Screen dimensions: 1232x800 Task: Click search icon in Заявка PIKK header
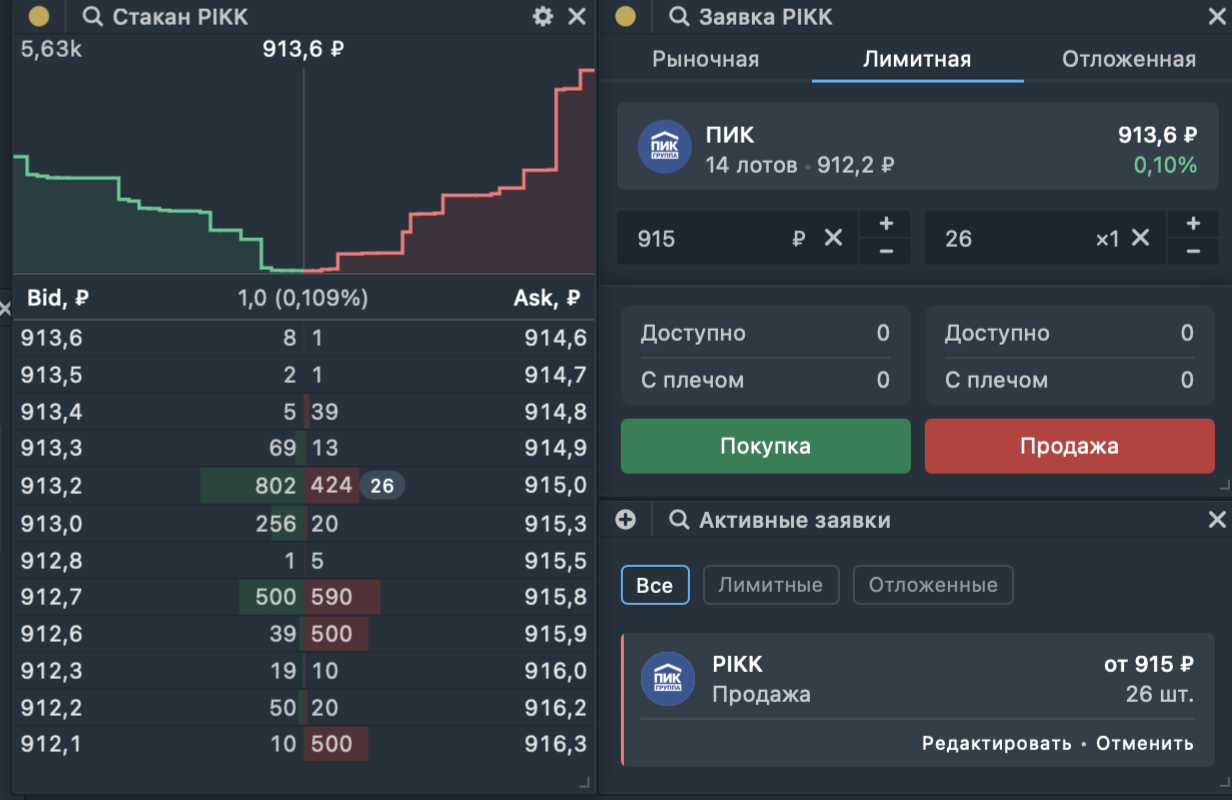click(679, 17)
